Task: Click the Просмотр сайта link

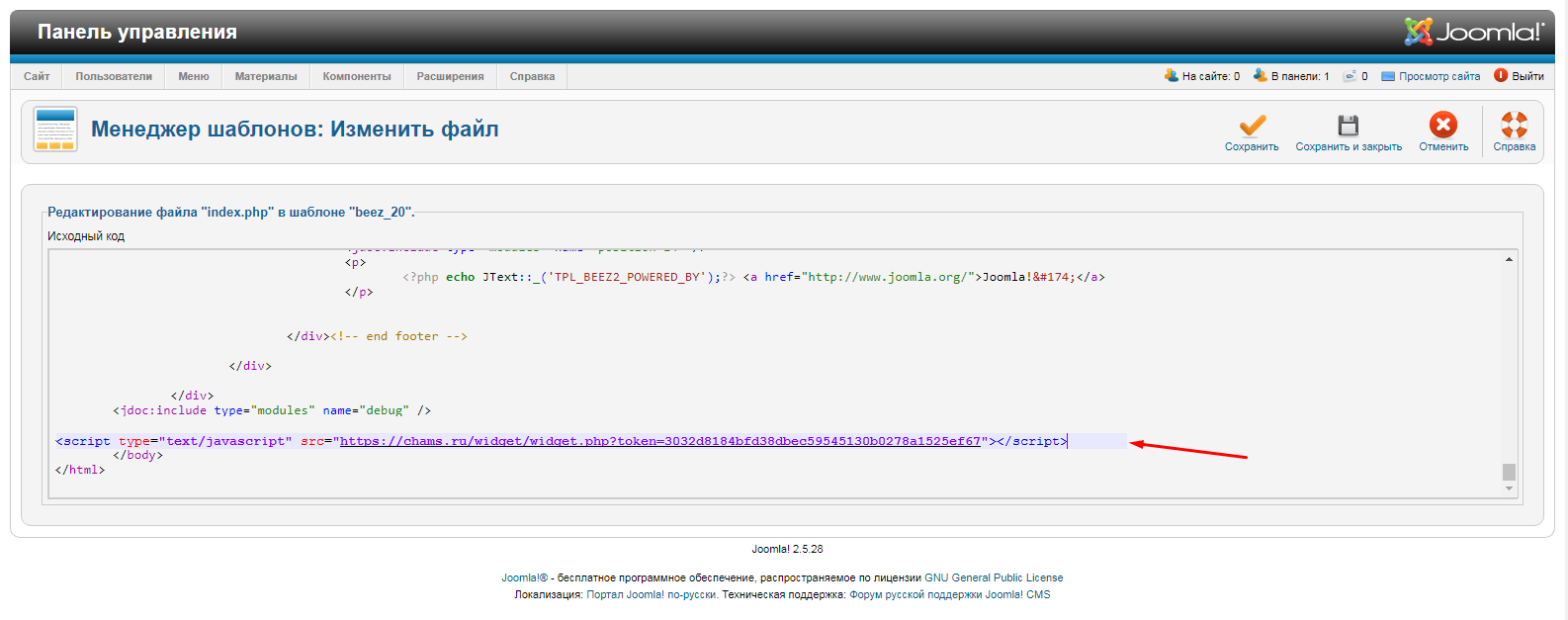Action: coord(1438,76)
